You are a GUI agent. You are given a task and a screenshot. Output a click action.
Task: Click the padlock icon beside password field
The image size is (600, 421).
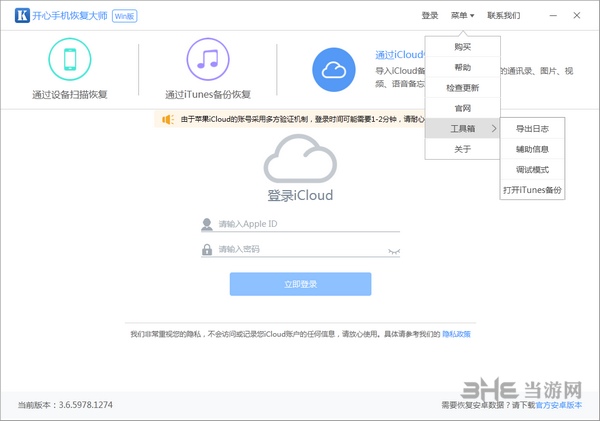tap(207, 250)
